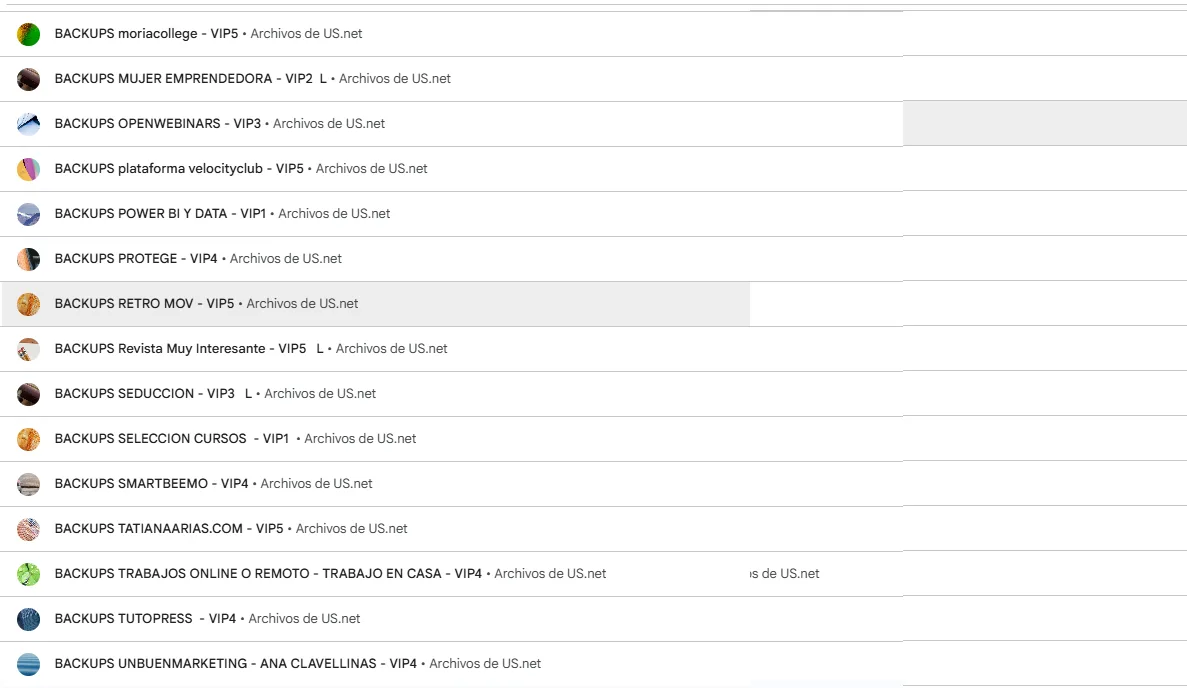Open BACKUPS TATIANAARIAS.COM - VIP5 item
This screenshot has width=1187, height=688.
click(451, 529)
